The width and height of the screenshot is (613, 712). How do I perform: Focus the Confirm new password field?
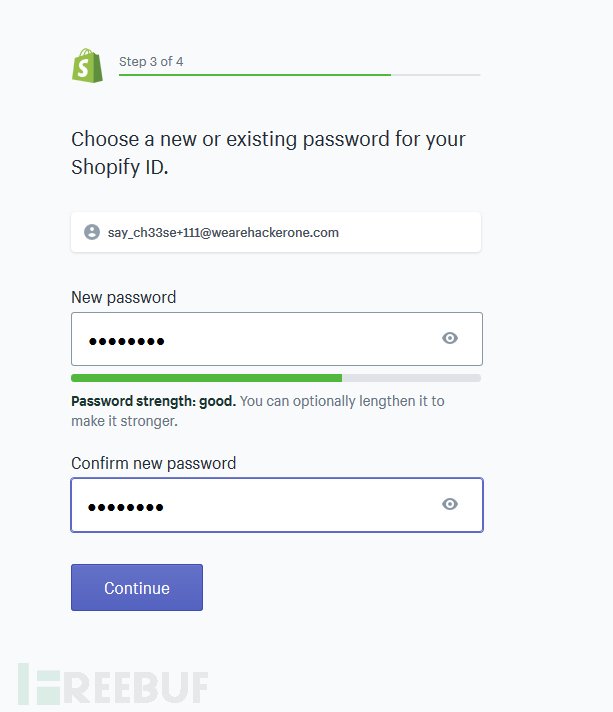[x=277, y=505]
